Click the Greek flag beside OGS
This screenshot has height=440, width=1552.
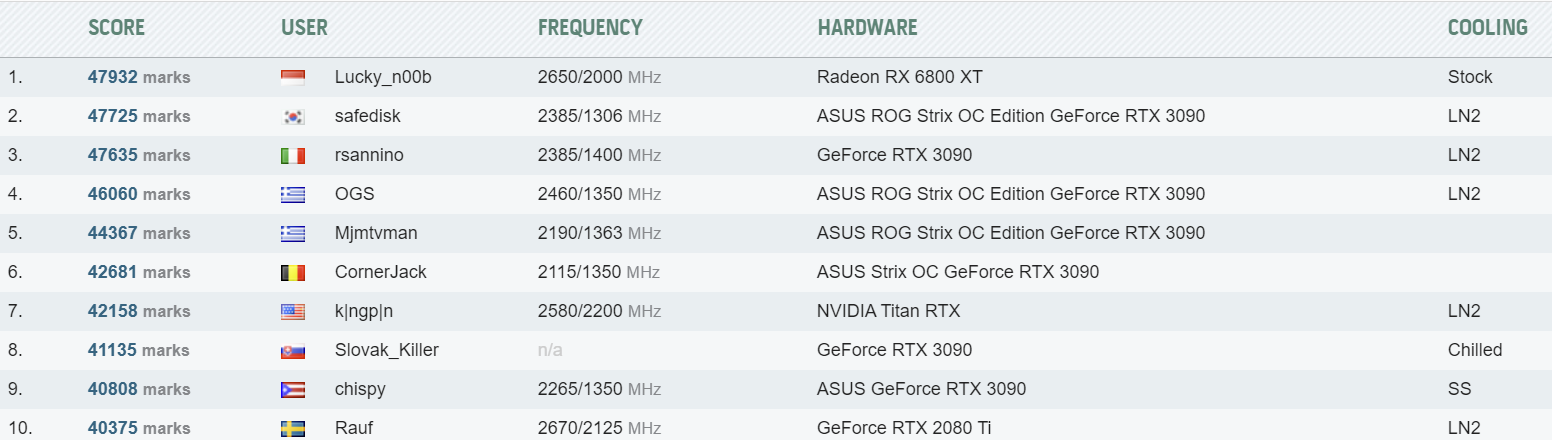tap(293, 195)
